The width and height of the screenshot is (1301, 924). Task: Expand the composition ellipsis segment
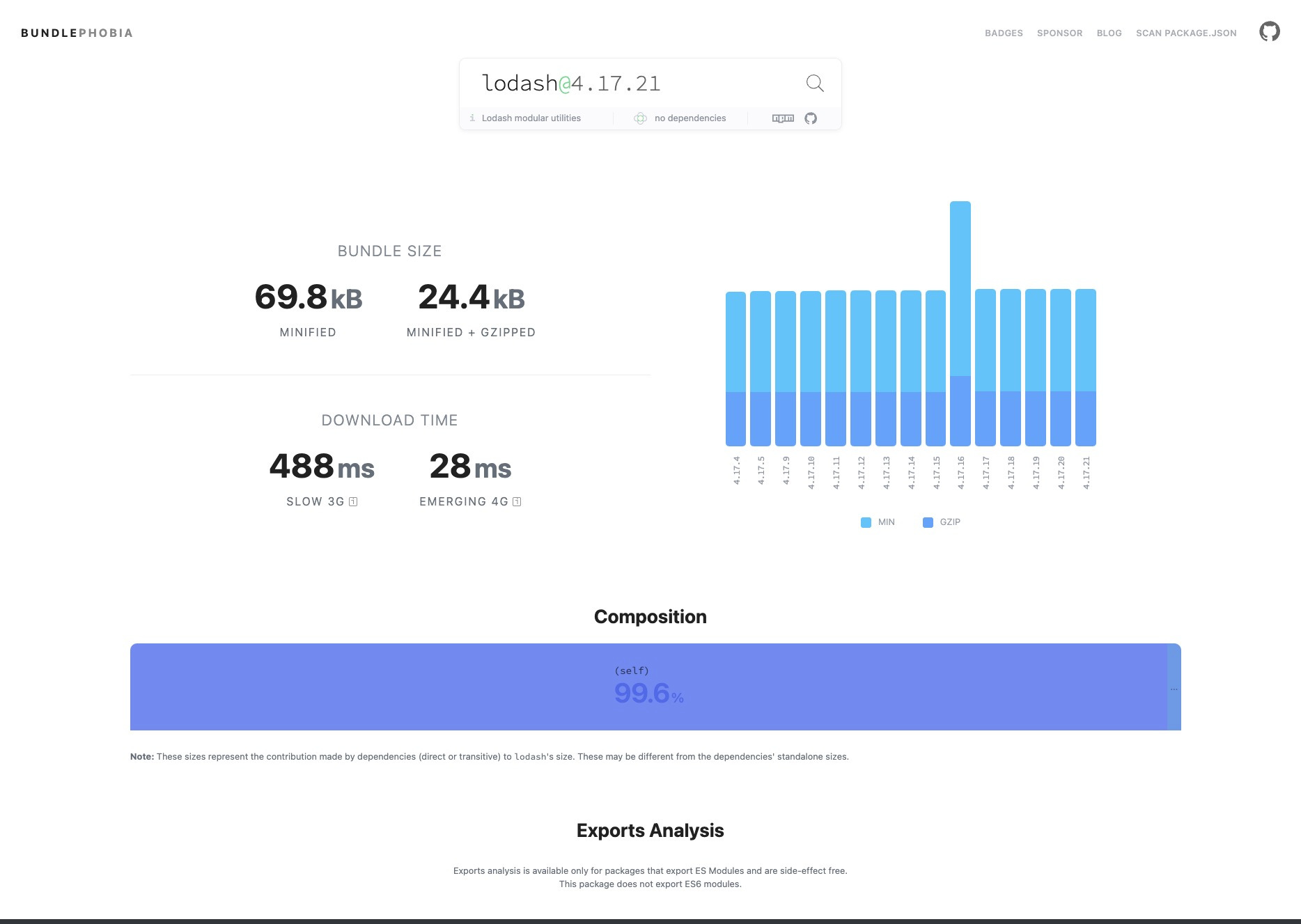(1174, 687)
